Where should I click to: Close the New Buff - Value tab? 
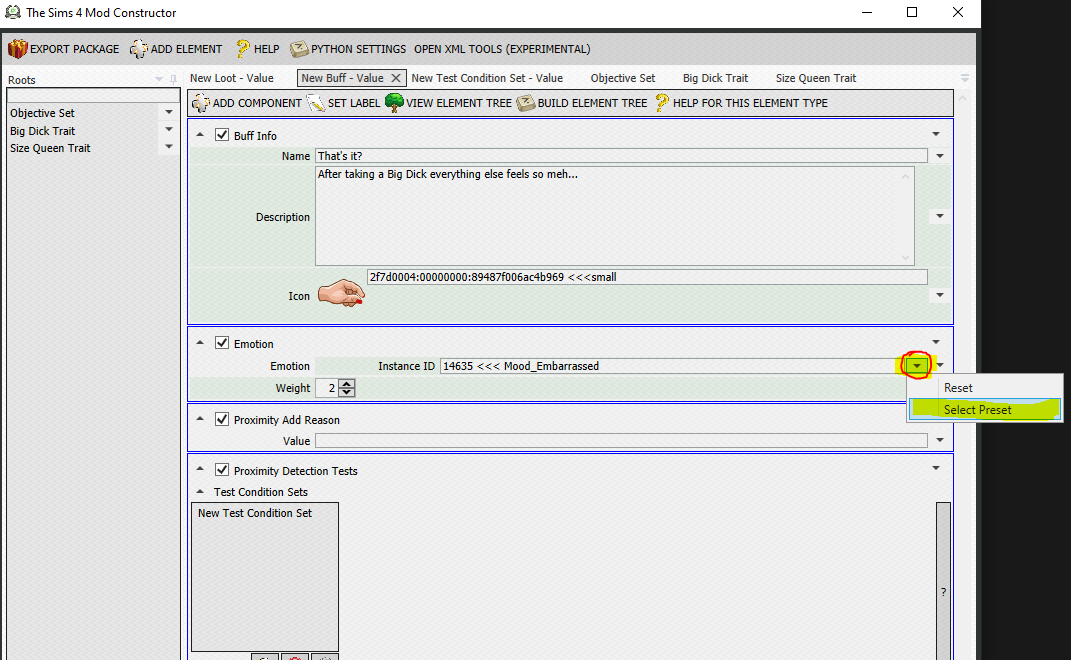pos(395,78)
